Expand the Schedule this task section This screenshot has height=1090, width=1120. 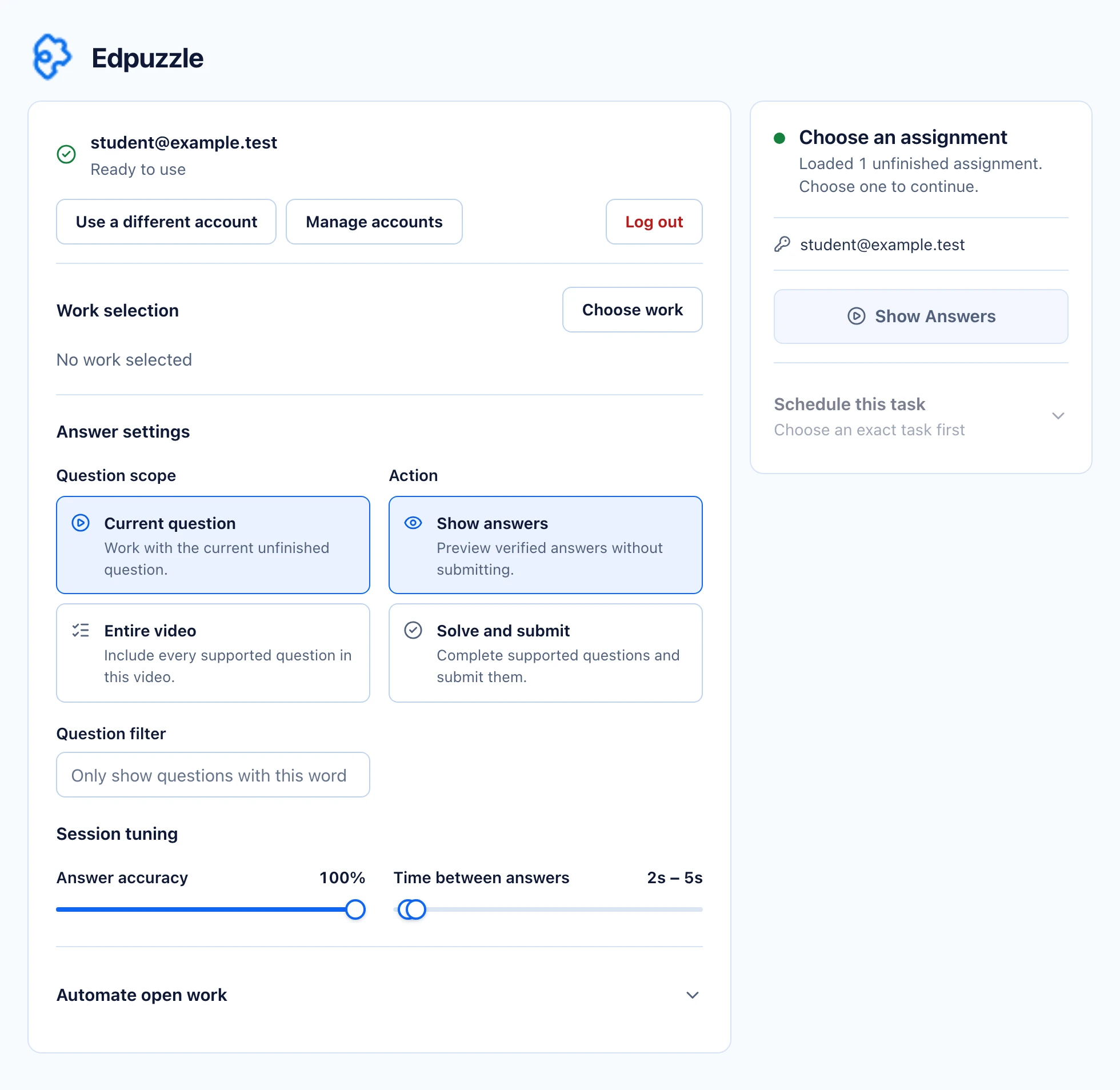coord(921,416)
